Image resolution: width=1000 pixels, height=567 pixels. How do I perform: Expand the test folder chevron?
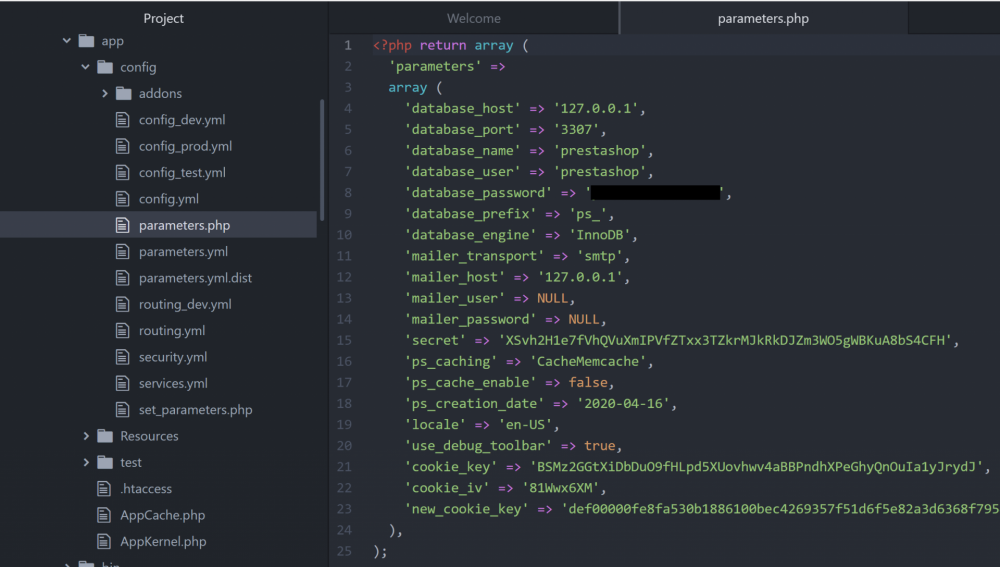(86, 462)
